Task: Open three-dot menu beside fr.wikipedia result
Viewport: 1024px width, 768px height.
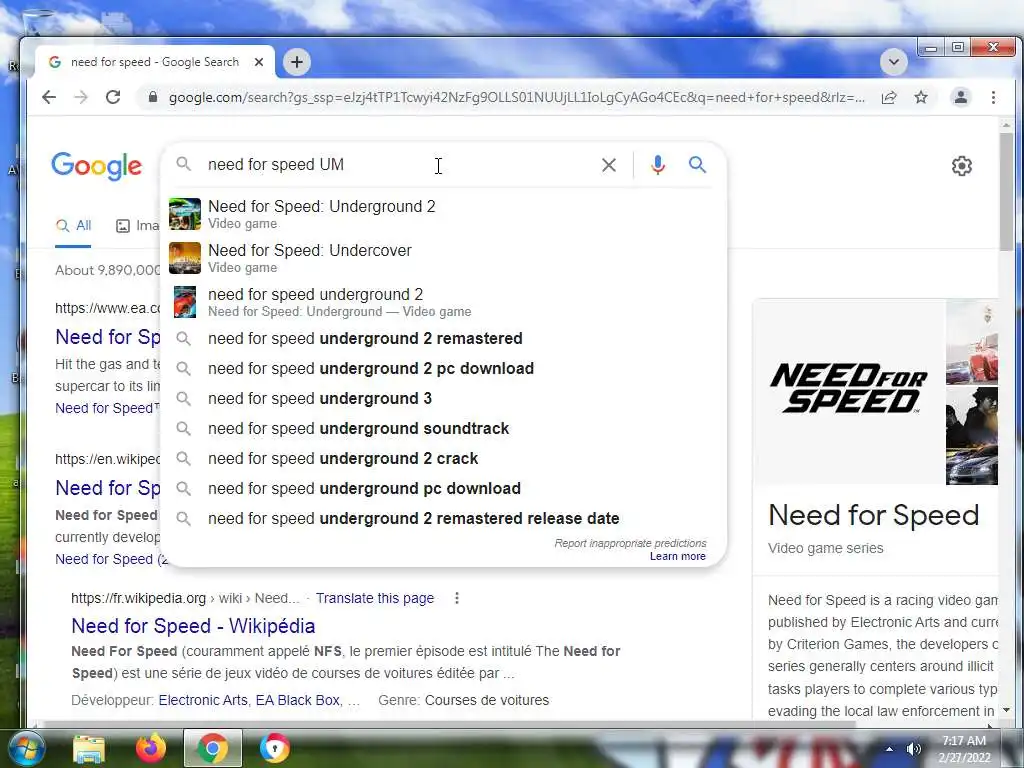Action: 456,598
